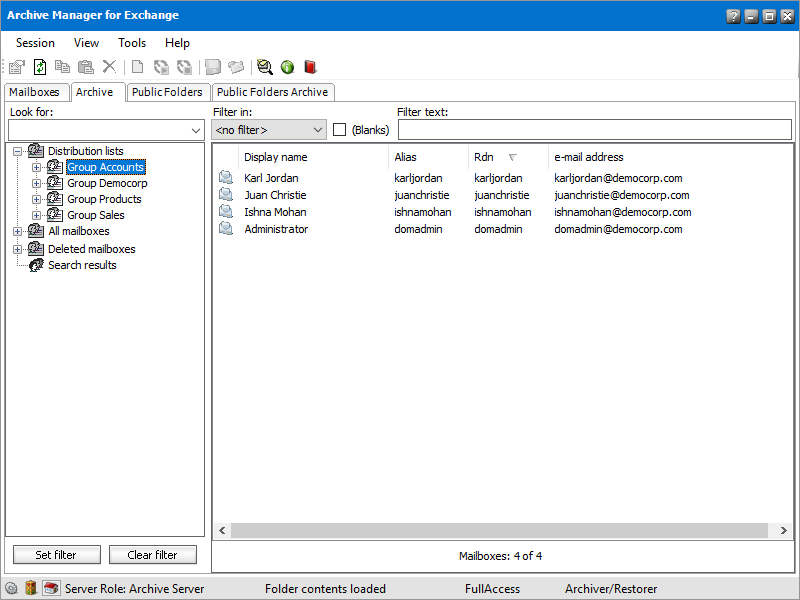The width and height of the screenshot is (800, 600).
Task: Click into the Filter text input field
Action: (x=595, y=130)
